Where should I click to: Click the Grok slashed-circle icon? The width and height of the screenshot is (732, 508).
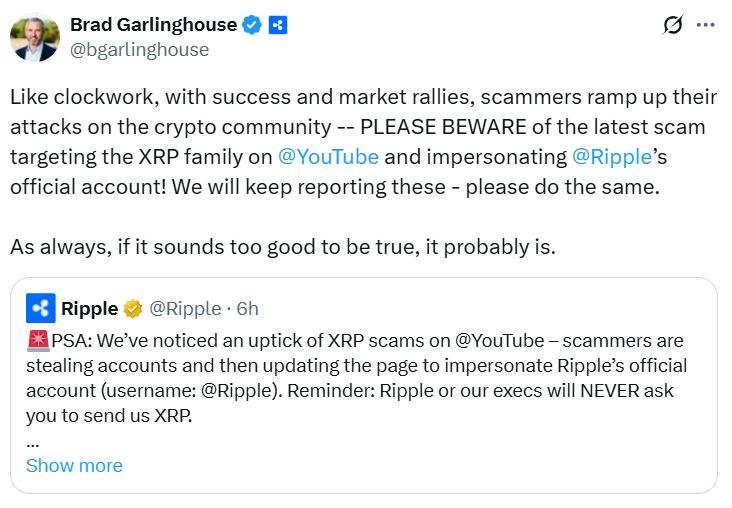tap(672, 25)
